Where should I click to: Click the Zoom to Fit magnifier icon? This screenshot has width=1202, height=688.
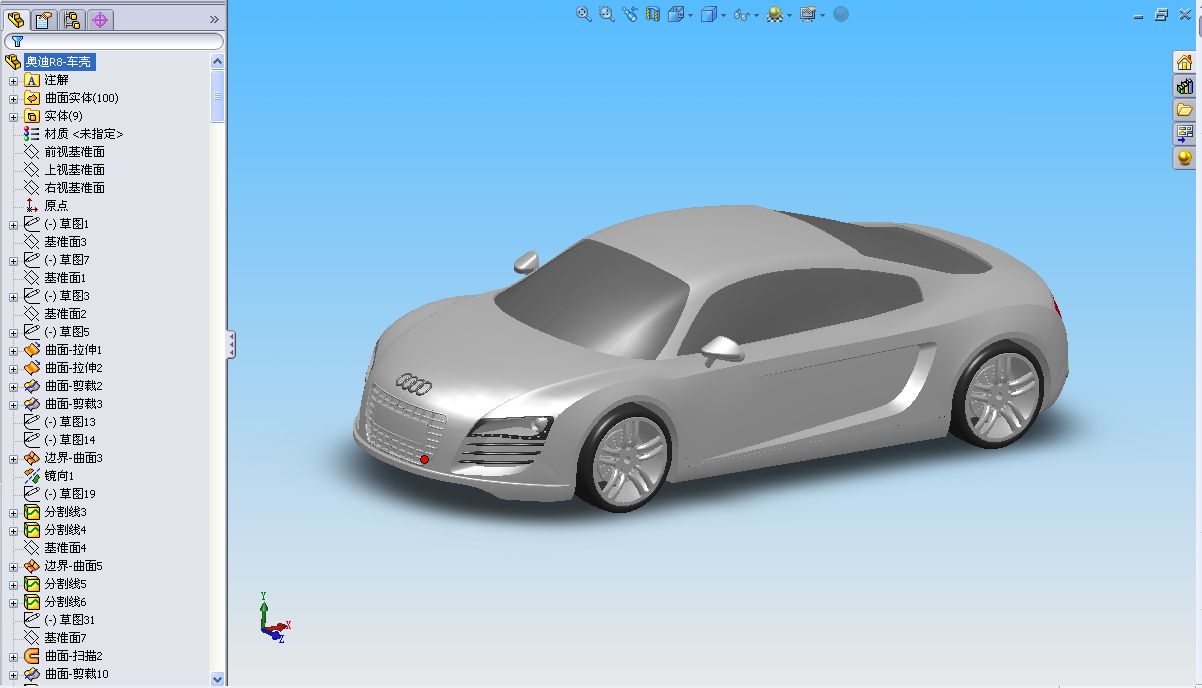[x=584, y=14]
